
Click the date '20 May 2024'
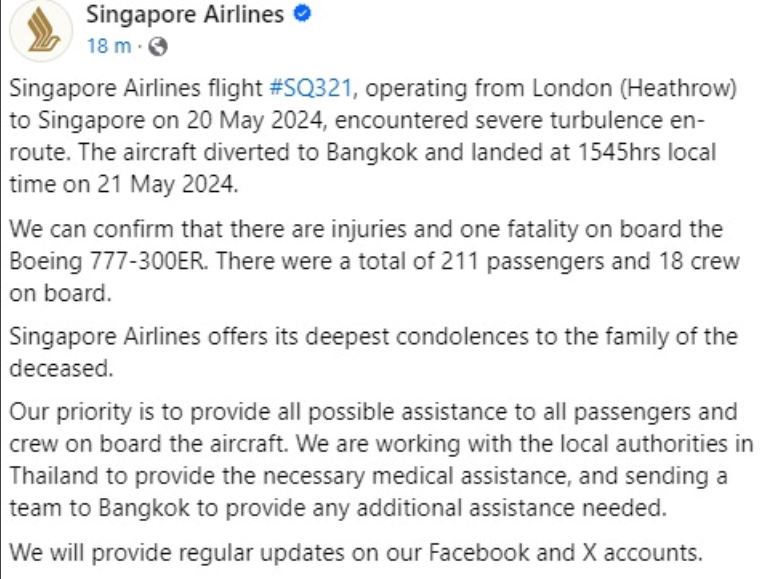point(254,121)
